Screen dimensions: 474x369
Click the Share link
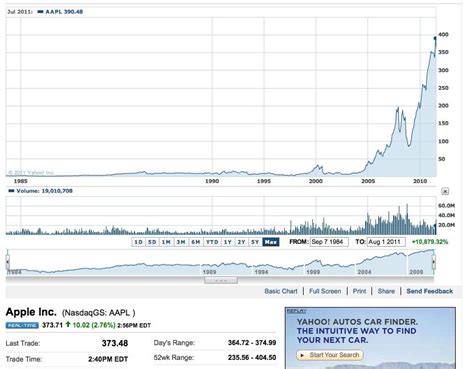(x=386, y=291)
